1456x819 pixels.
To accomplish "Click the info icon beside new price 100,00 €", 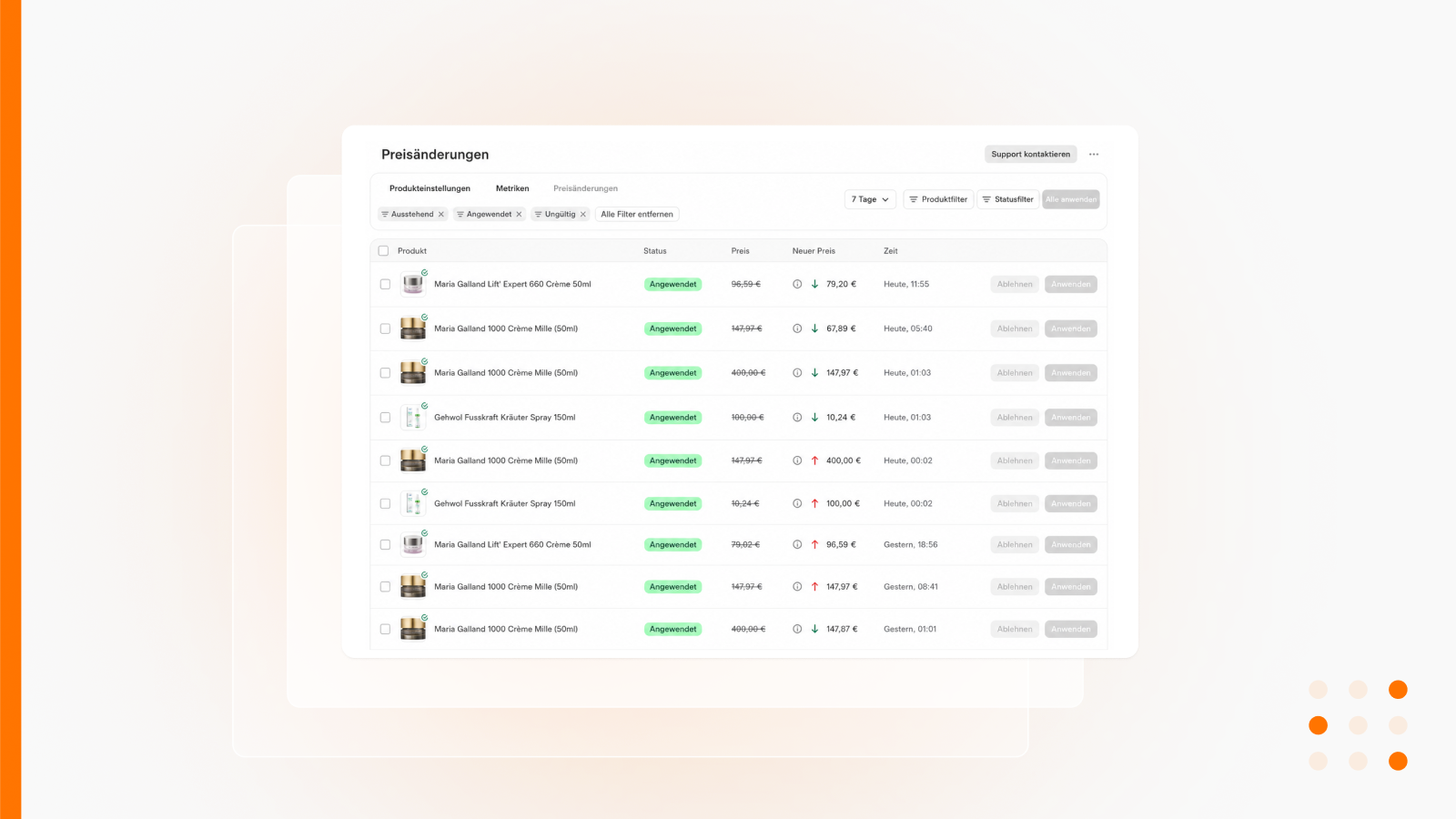I will (797, 503).
